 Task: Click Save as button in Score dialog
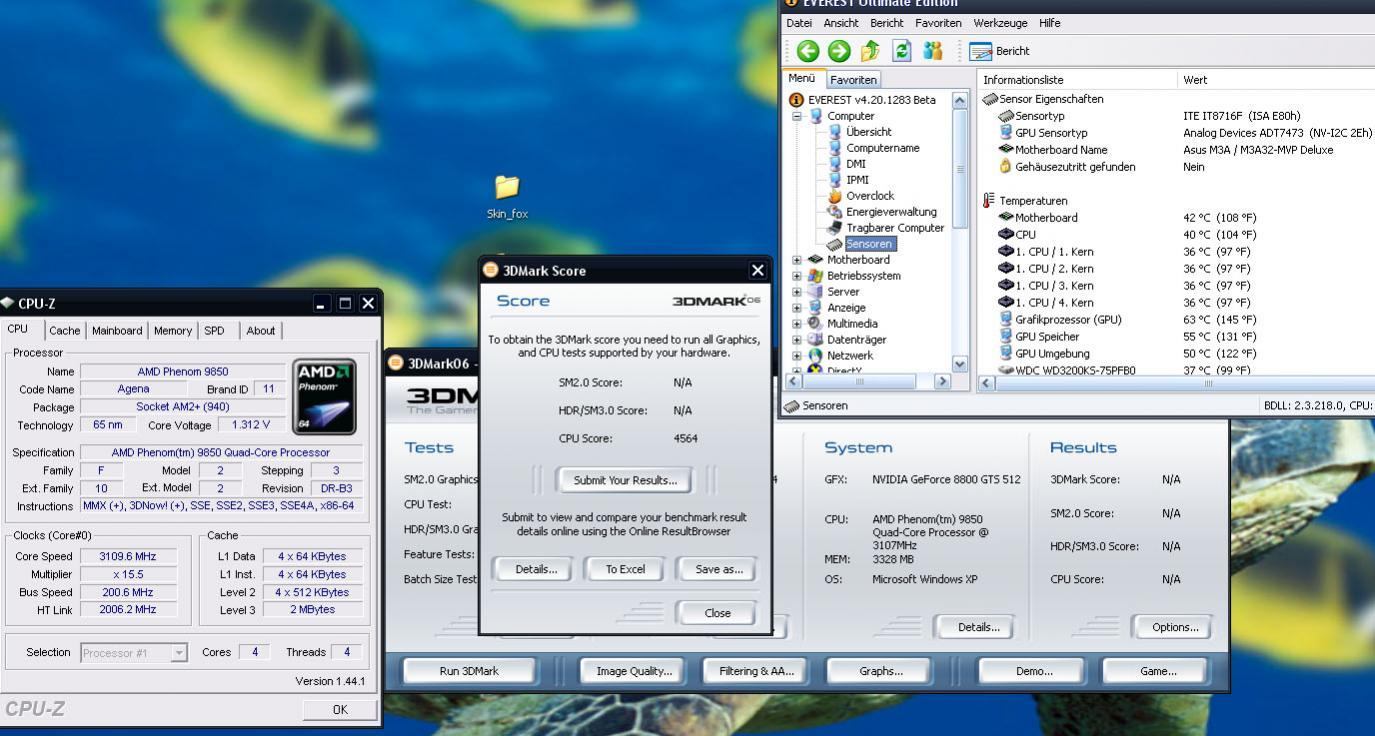click(x=719, y=569)
